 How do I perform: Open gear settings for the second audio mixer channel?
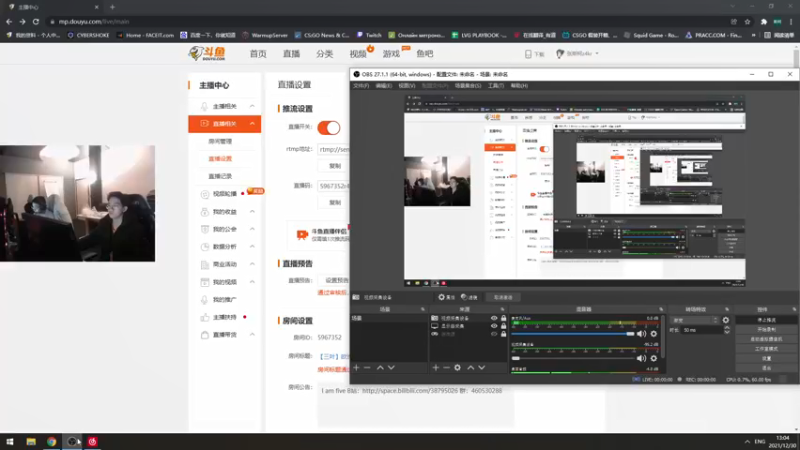click(654, 358)
